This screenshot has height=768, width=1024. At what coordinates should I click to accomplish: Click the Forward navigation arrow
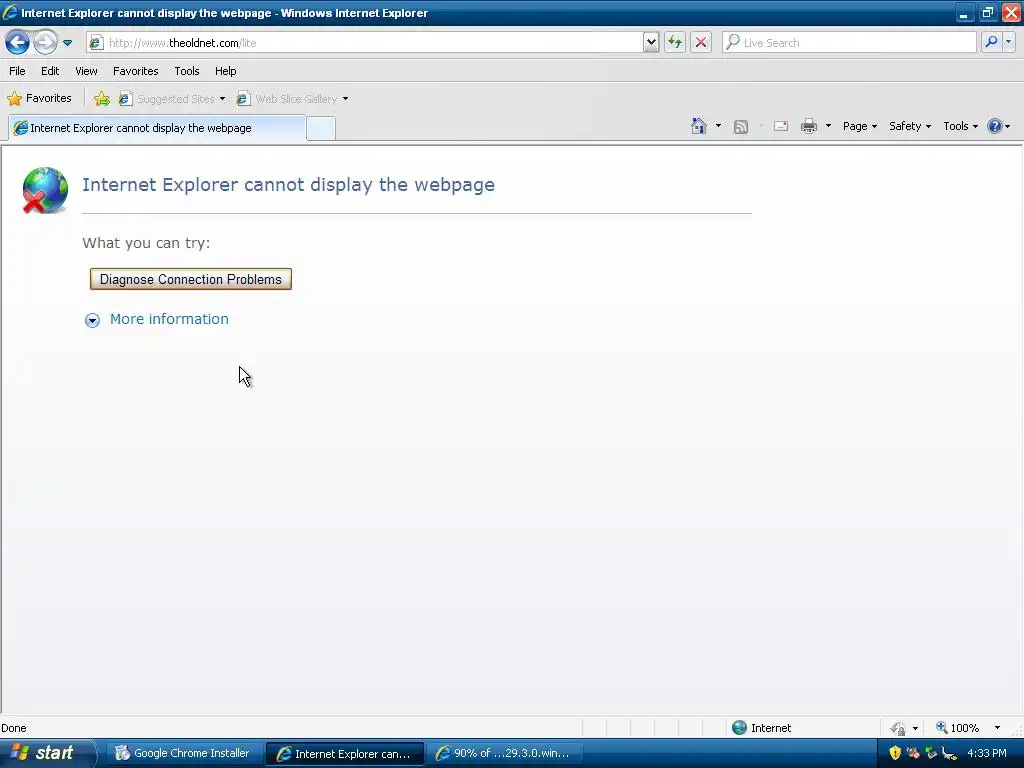(45, 43)
